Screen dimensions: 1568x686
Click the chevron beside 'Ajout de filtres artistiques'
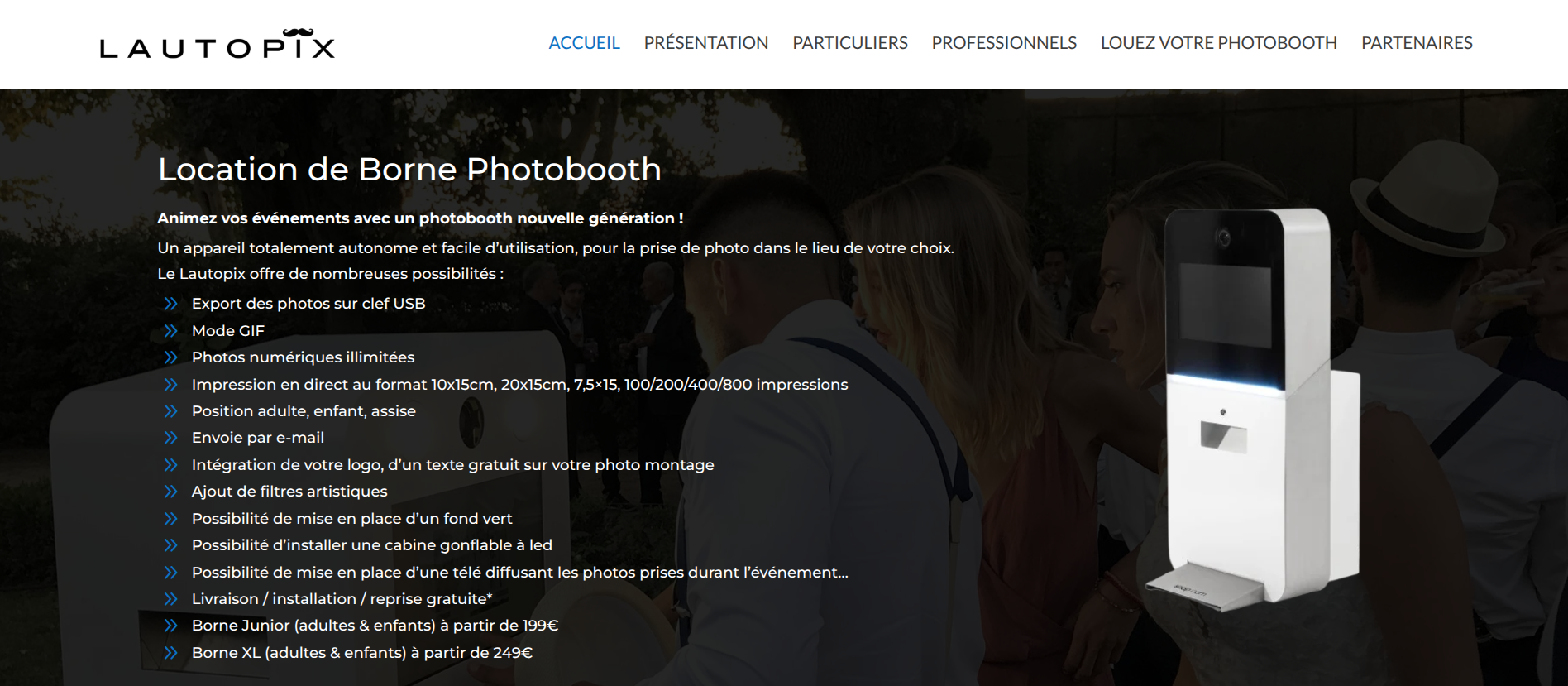click(171, 492)
